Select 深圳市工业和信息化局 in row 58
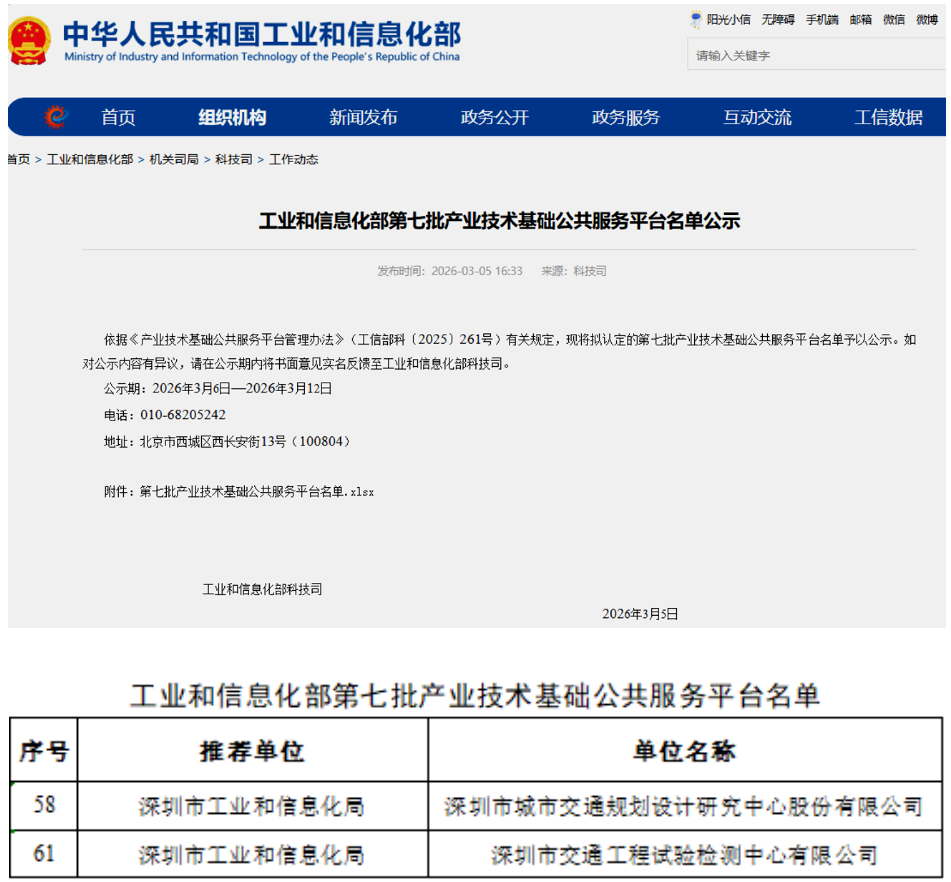The width and height of the screenshot is (951, 882). click(x=252, y=807)
